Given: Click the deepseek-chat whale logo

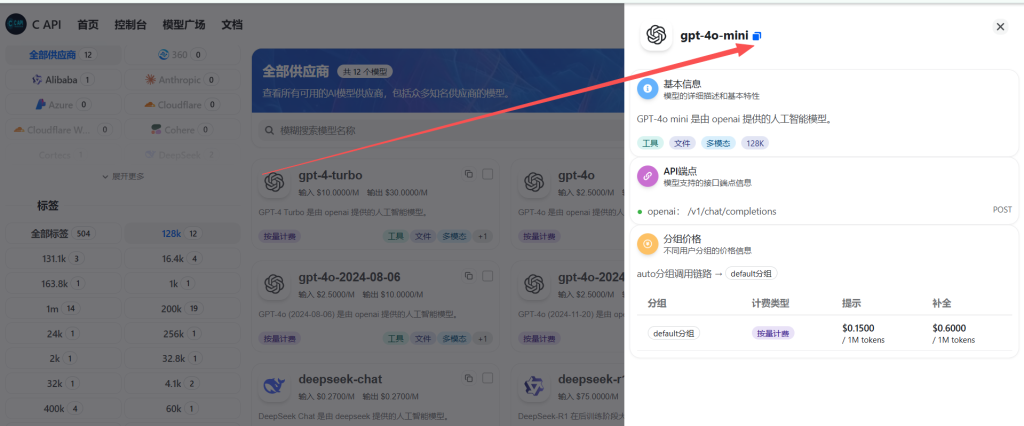Looking at the screenshot, I should 274,386.
